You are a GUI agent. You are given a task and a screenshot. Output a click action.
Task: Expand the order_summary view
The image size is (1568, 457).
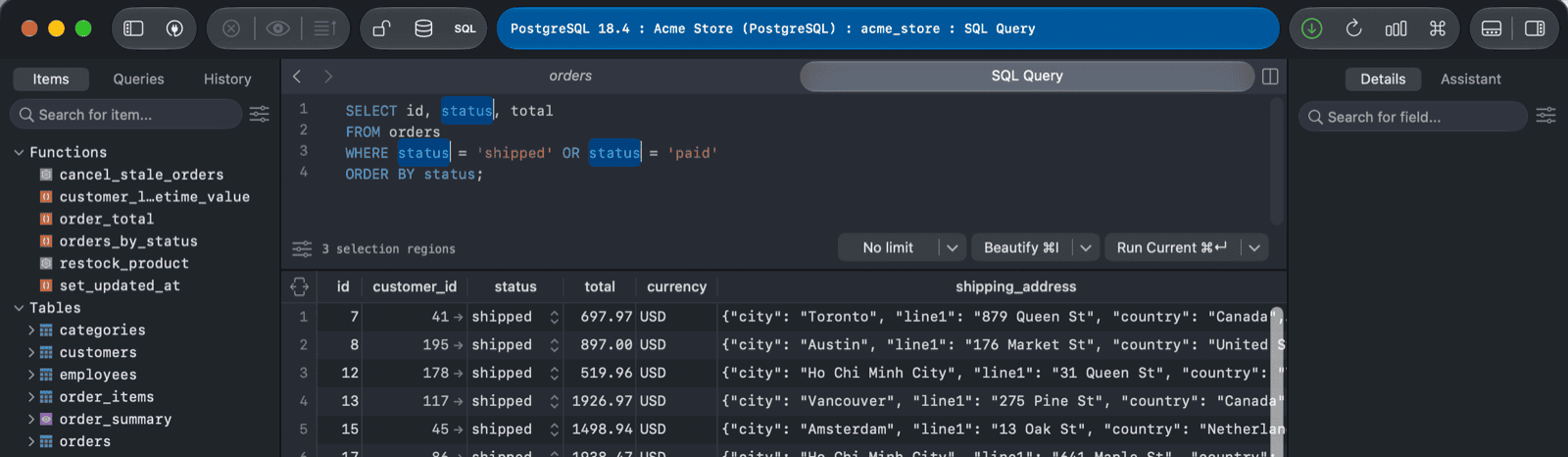31,419
